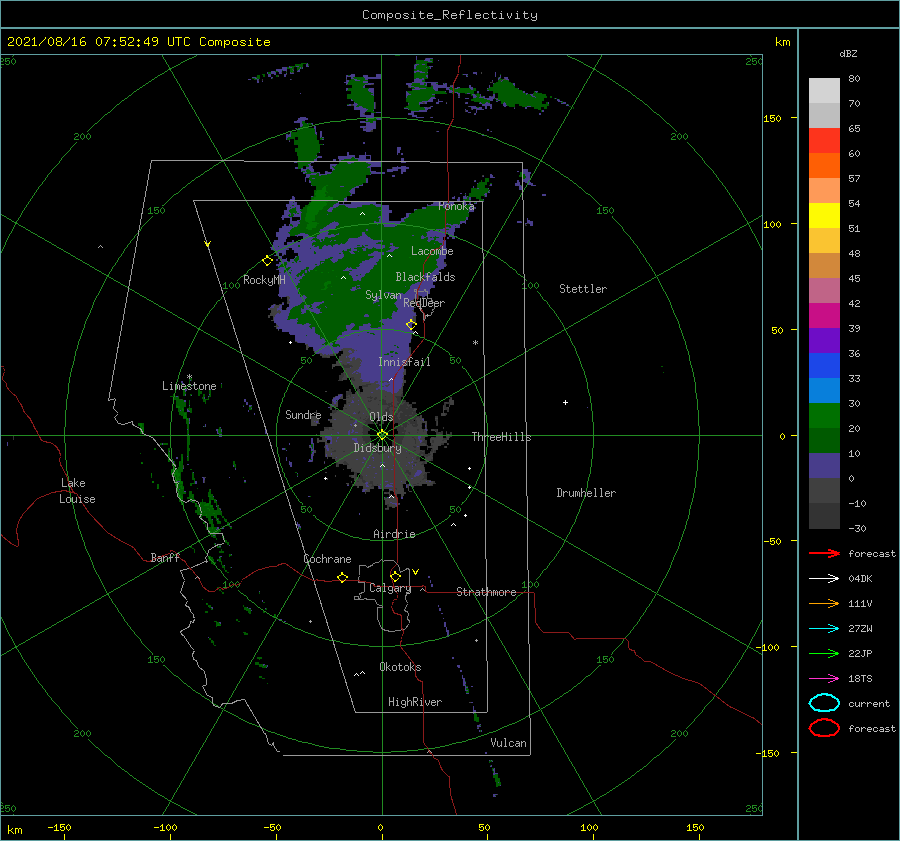Click the Sylvan label on map
900x841 pixels.
(x=383, y=295)
